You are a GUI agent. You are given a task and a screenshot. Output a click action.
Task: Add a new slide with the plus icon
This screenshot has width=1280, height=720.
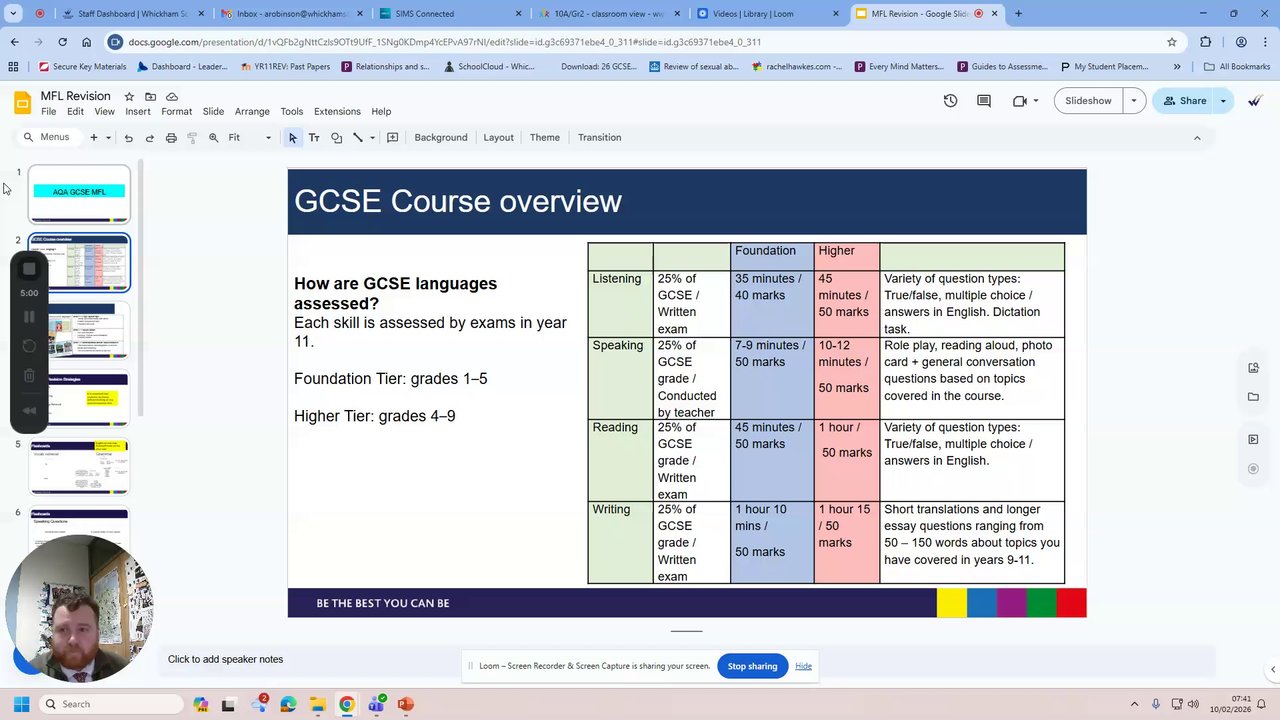[94, 138]
